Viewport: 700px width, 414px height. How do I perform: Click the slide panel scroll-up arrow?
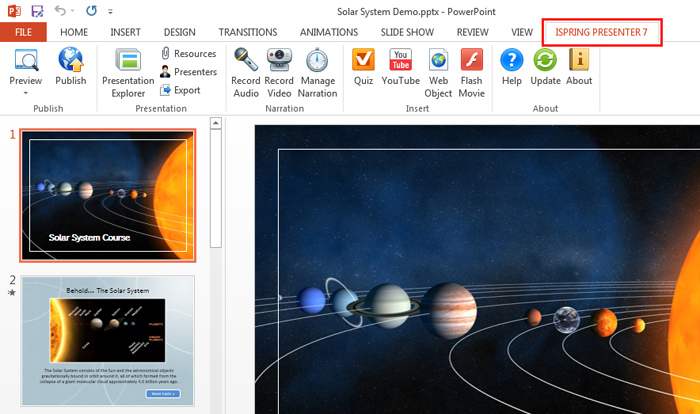pos(216,123)
